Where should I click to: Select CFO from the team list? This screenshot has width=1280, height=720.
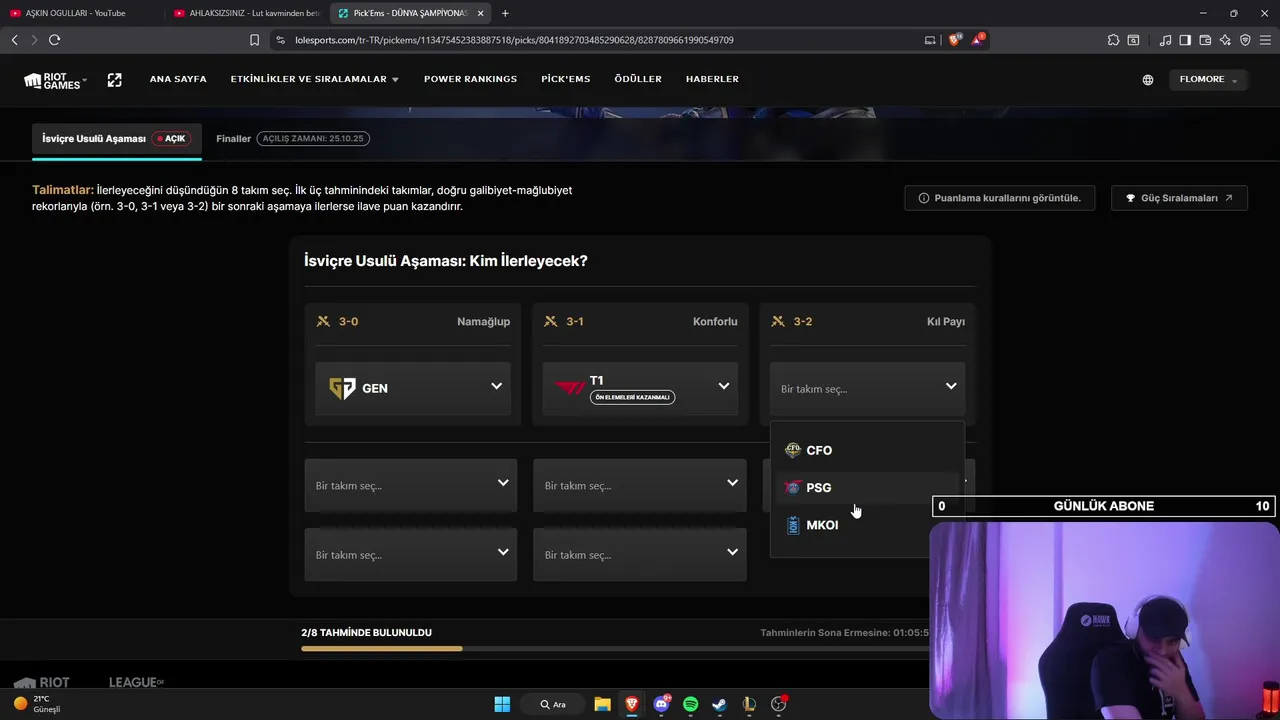click(x=867, y=450)
